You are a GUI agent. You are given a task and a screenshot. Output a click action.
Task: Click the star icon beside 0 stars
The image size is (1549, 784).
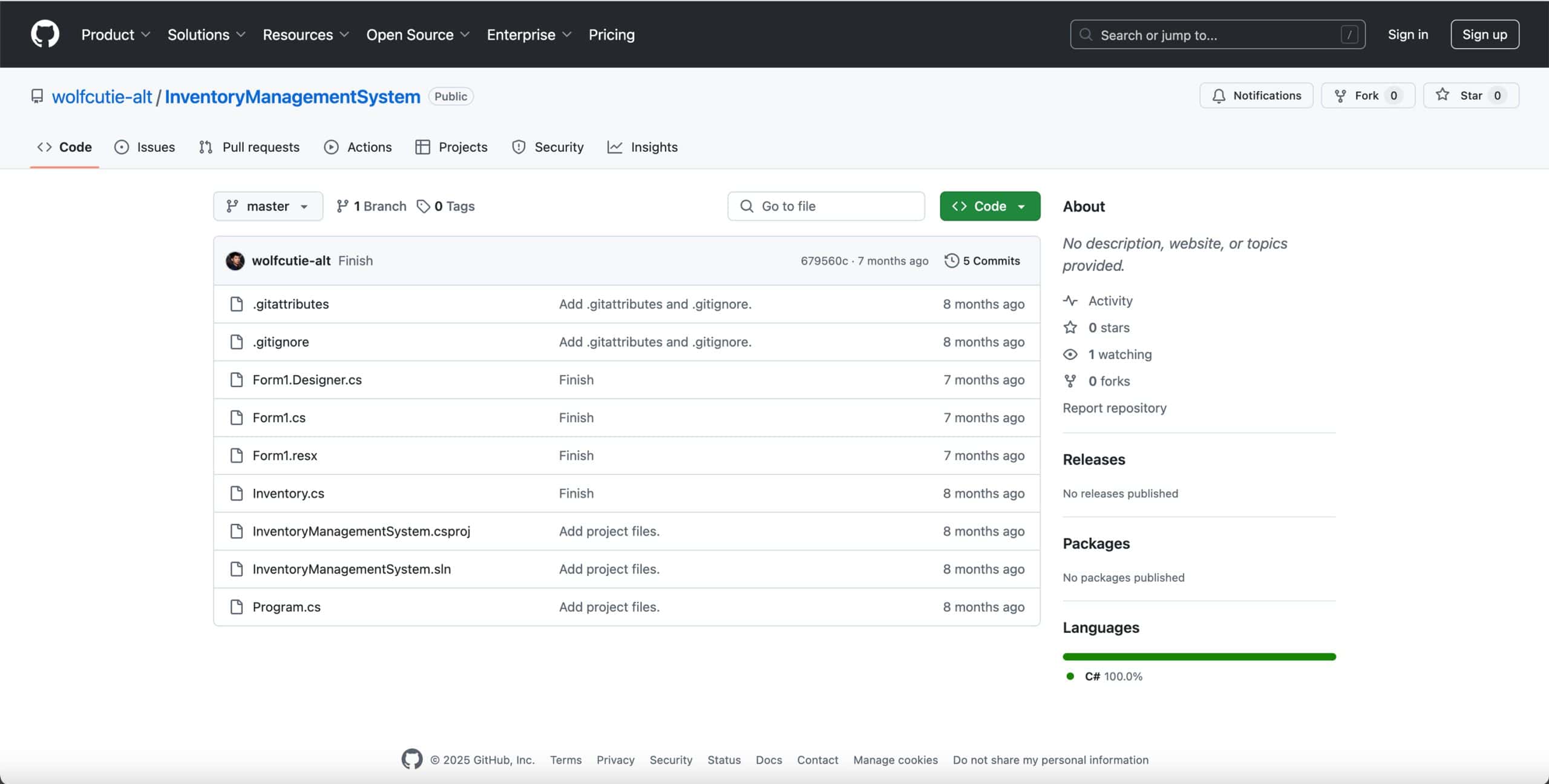tap(1070, 327)
